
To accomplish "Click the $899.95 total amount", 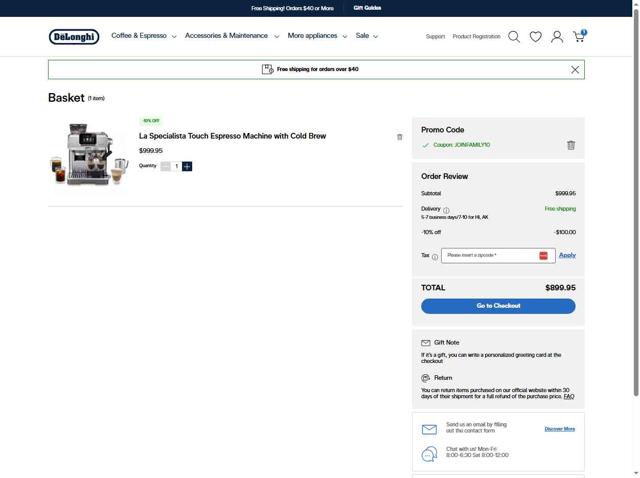I will point(560,288).
